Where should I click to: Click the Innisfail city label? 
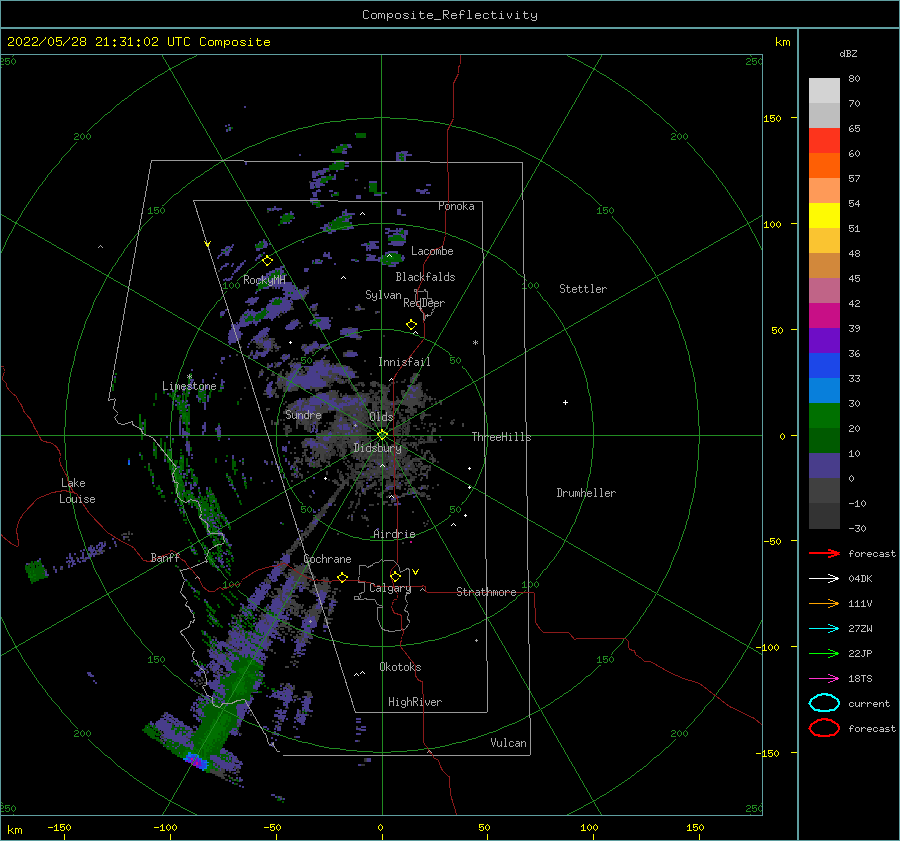tap(404, 362)
